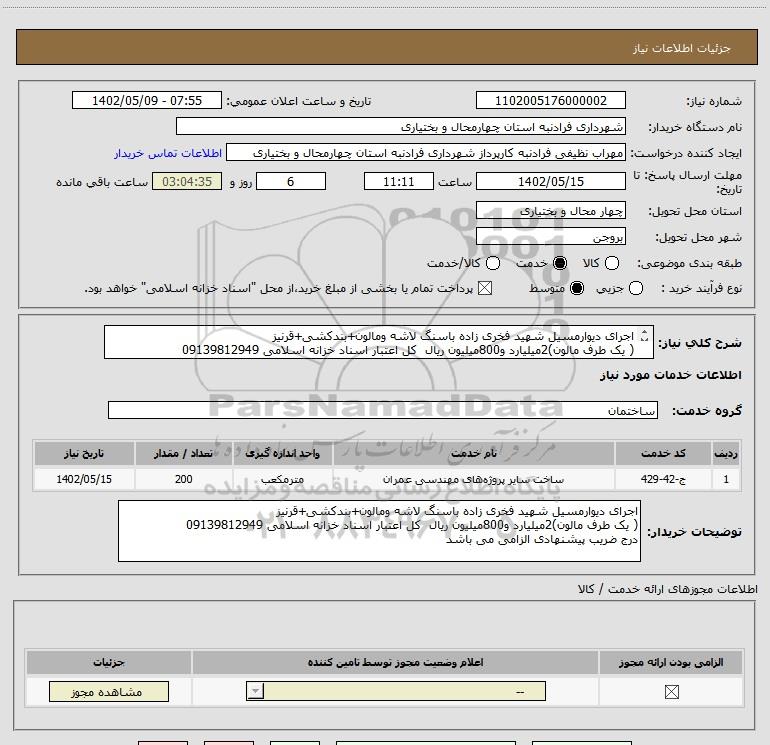
Task: Click the الزامی بودن ارائه مجوز column header
Action: [671, 662]
